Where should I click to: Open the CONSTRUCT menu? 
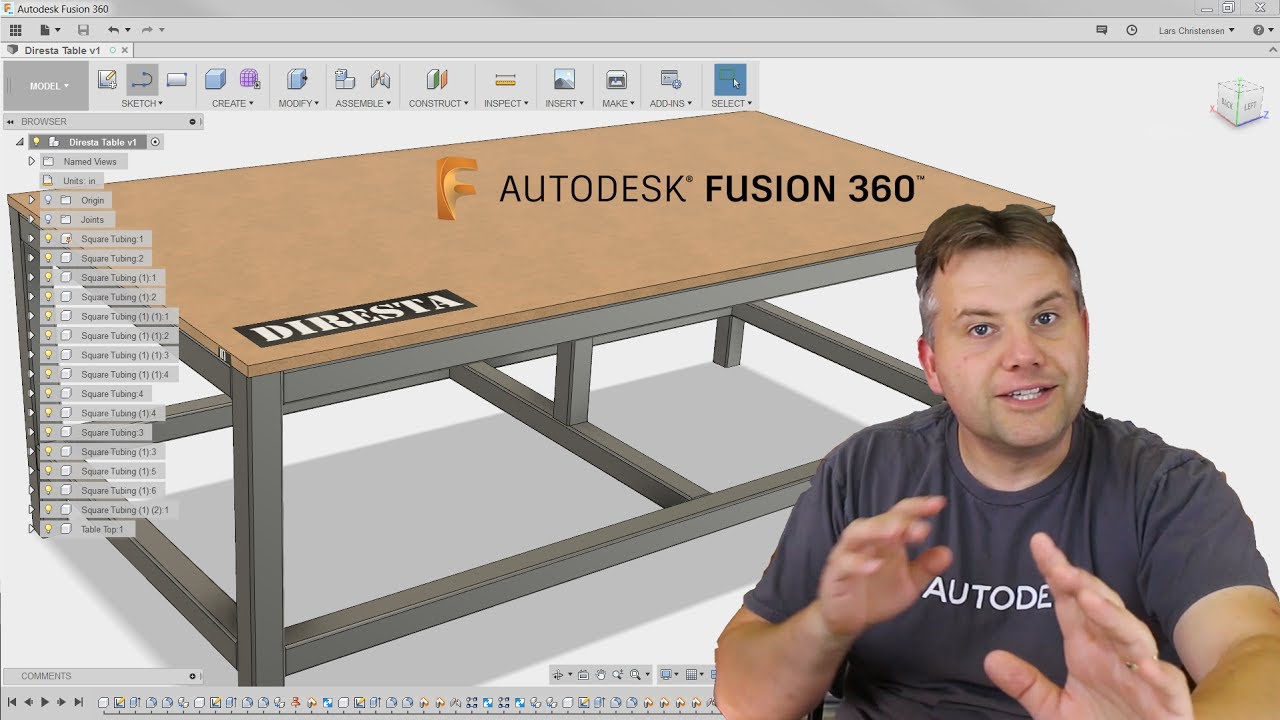point(438,103)
